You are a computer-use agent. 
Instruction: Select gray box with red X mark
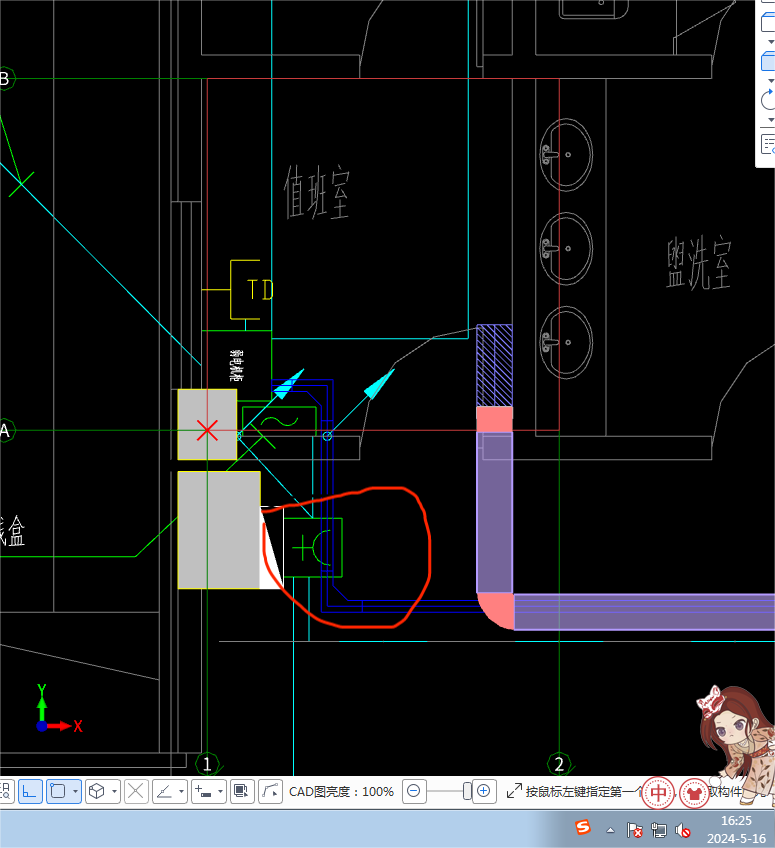pos(207,425)
